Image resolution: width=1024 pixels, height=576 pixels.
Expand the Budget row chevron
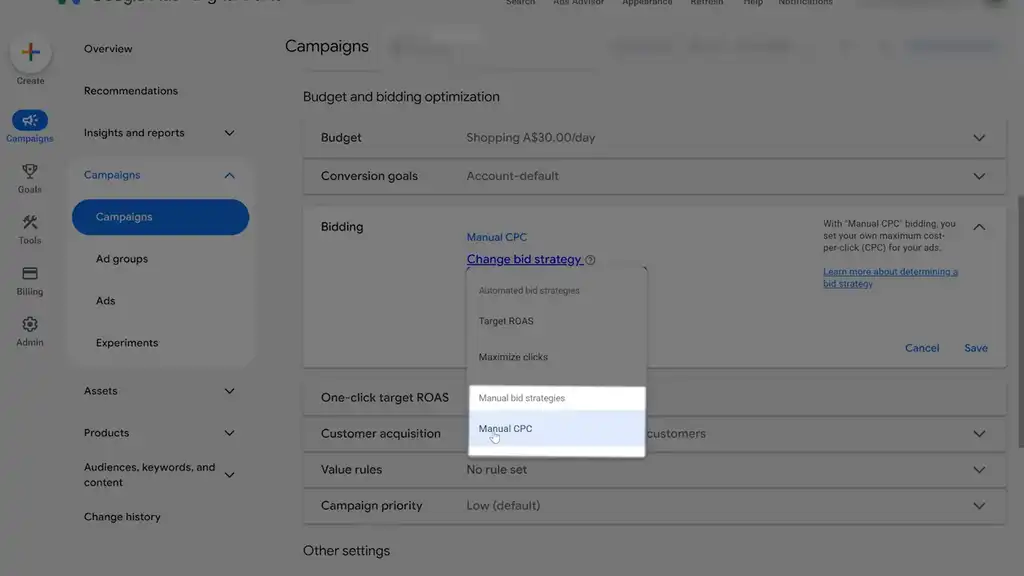[x=979, y=138]
